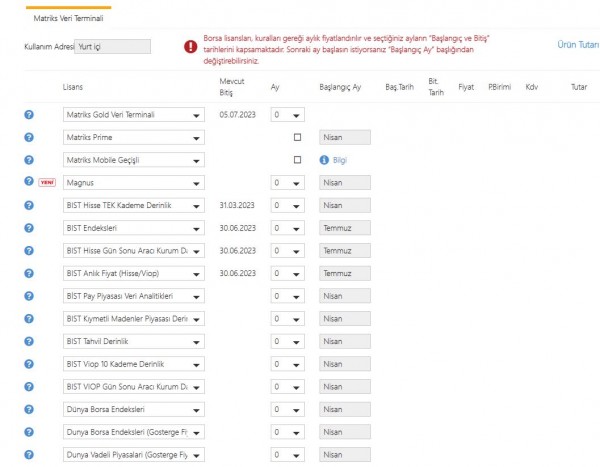Image resolution: width=600 pixels, height=467 pixels.
Task: Open Ay month dropdown for Matriks Gold Veri Terminali
Action: click(x=287, y=115)
